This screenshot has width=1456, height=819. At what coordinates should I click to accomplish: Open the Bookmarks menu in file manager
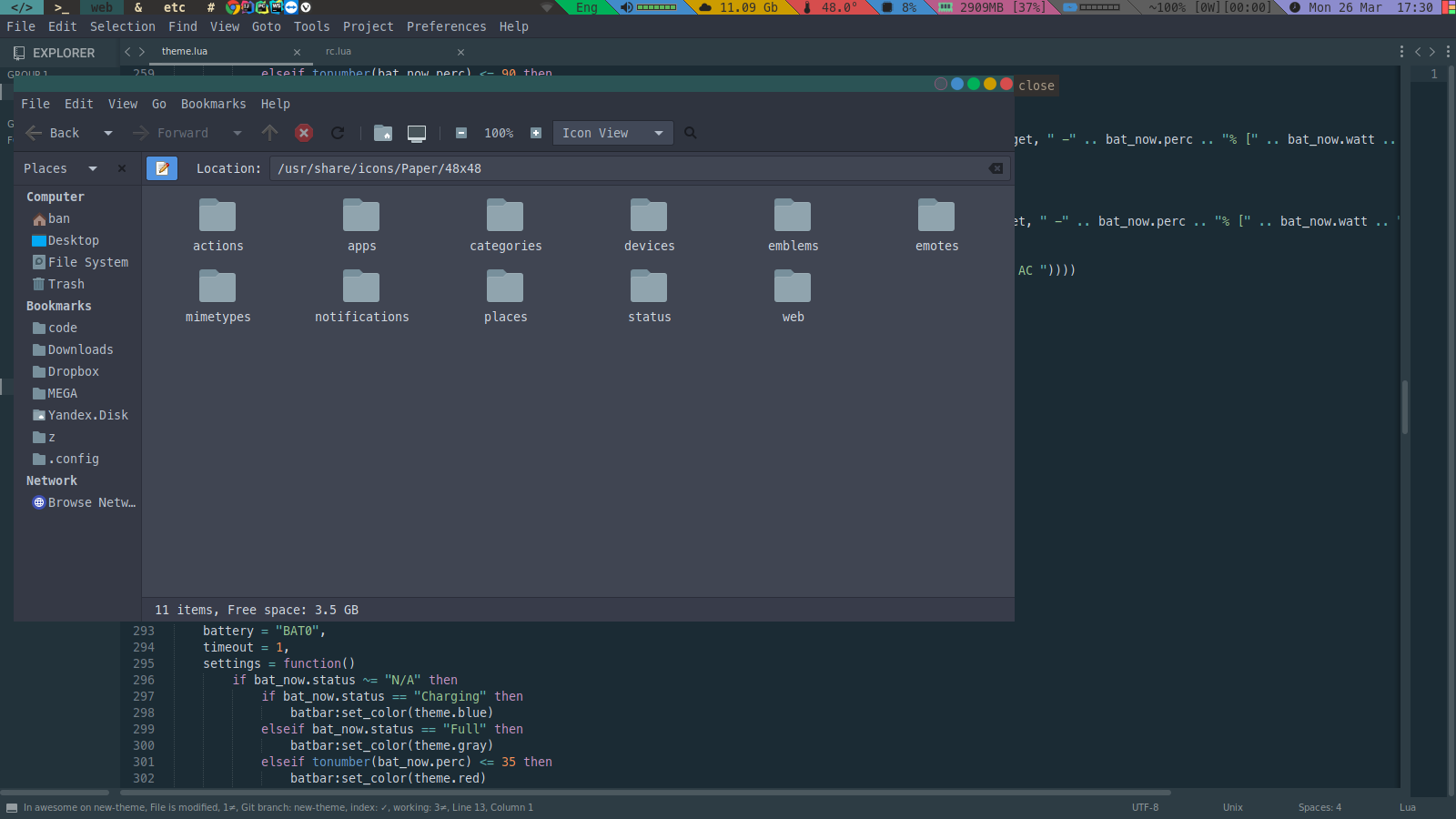pos(213,104)
